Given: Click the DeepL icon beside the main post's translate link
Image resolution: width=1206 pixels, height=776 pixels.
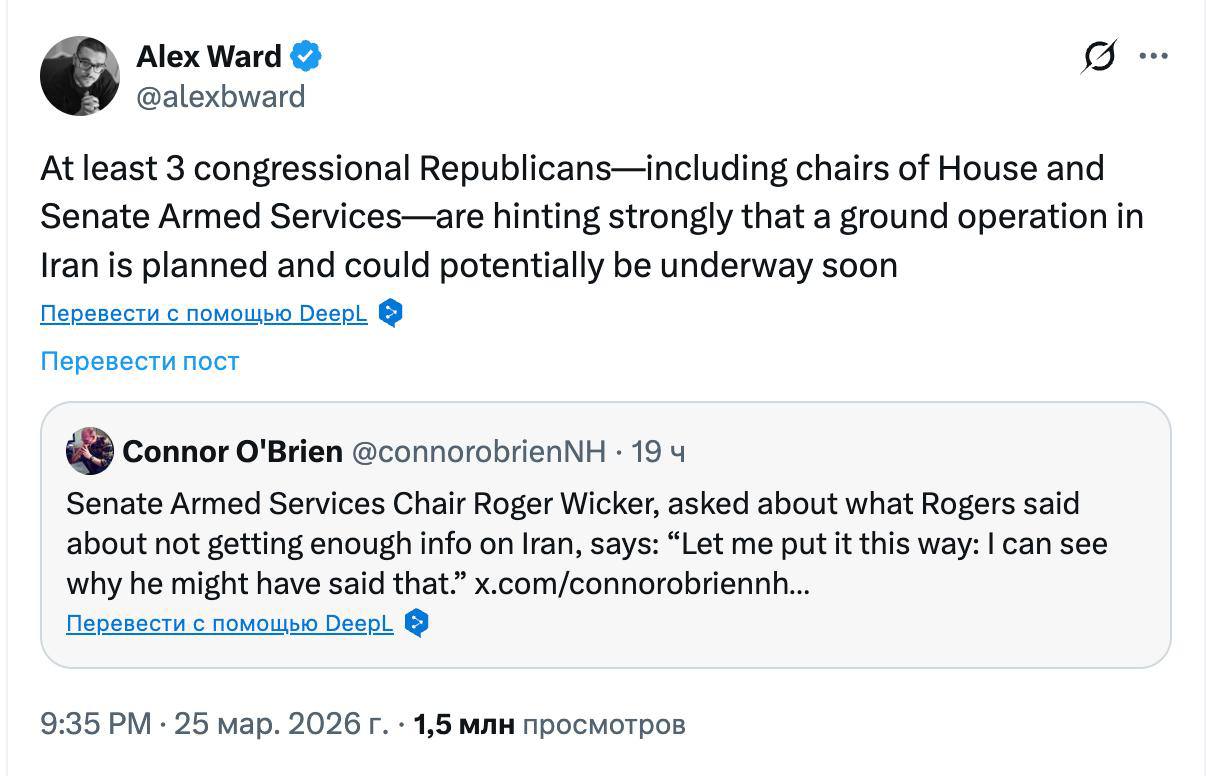Looking at the screenshot, I should (x=391, y=313).
